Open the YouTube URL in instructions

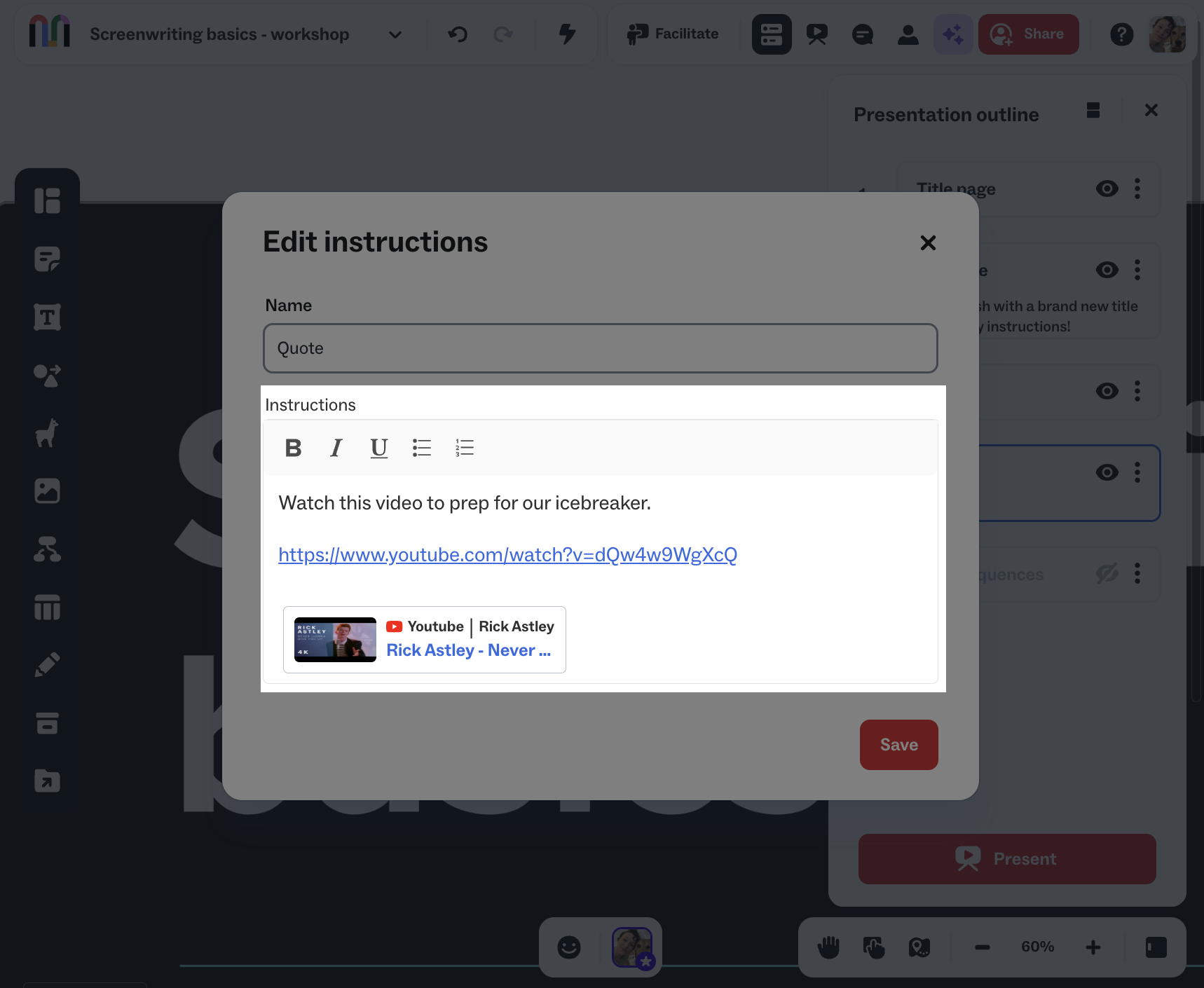507,555
